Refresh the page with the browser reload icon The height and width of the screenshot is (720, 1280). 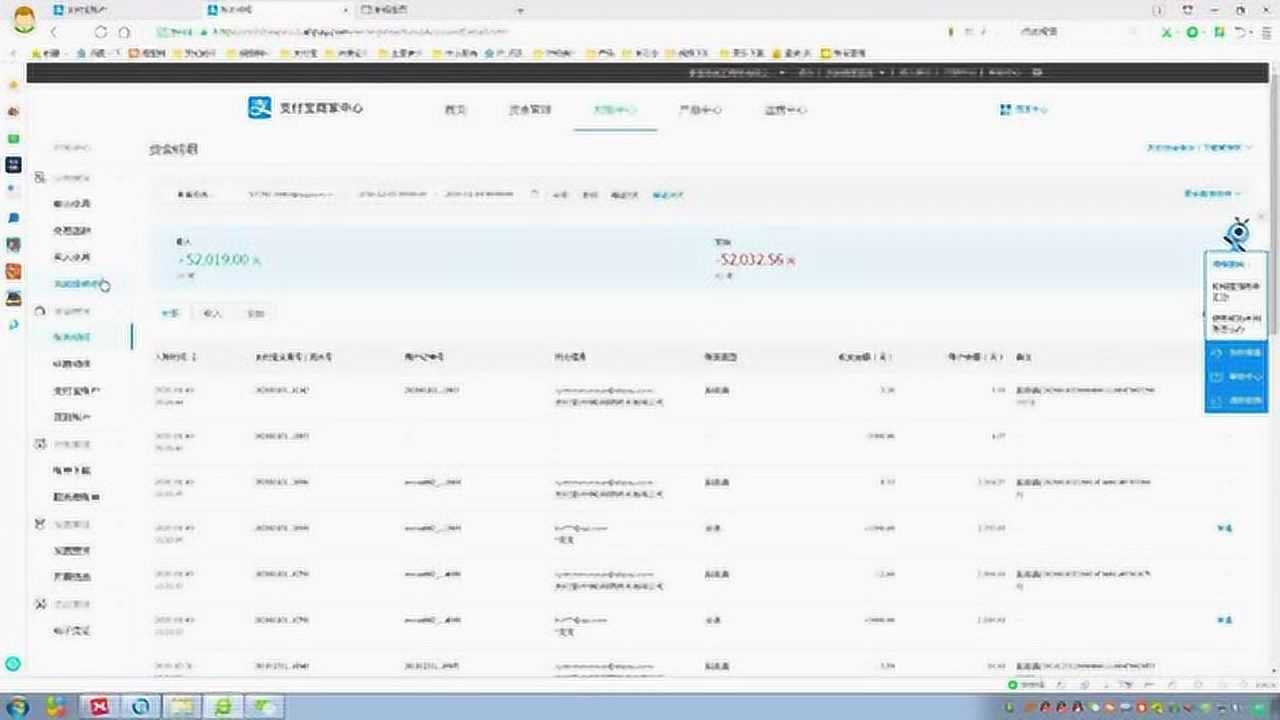pos(100,31)
